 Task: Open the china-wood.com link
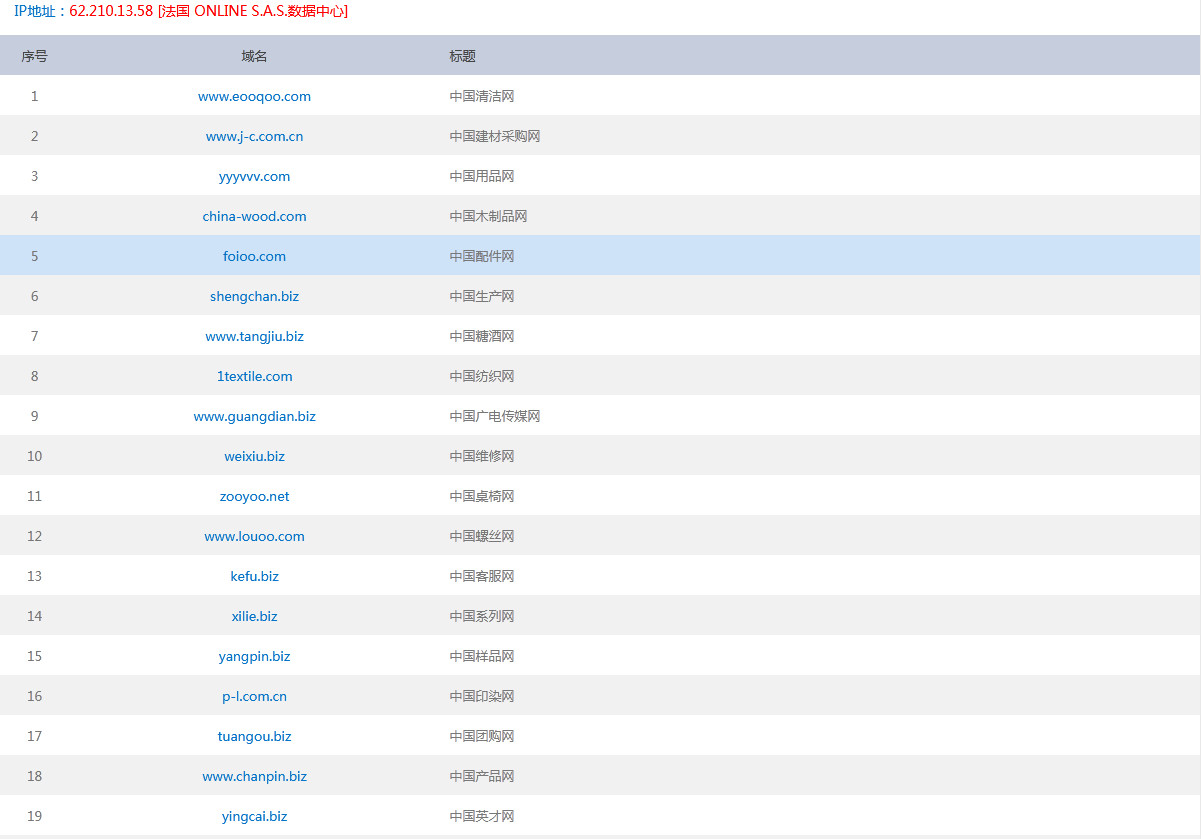pyautogui.click(x=254, y=216)
